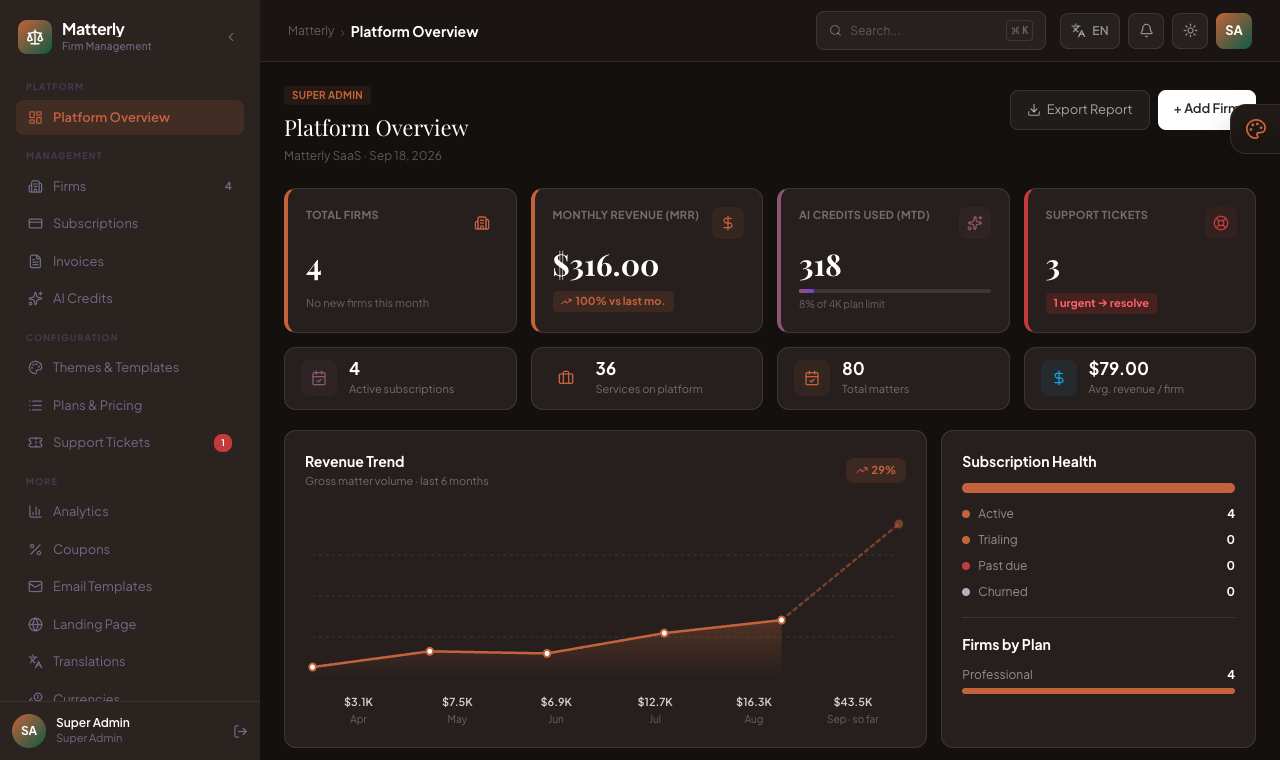Click the Themes palette sidebar icon
The height and width of the screenshot is (760, 1280).
click(35, 367)
